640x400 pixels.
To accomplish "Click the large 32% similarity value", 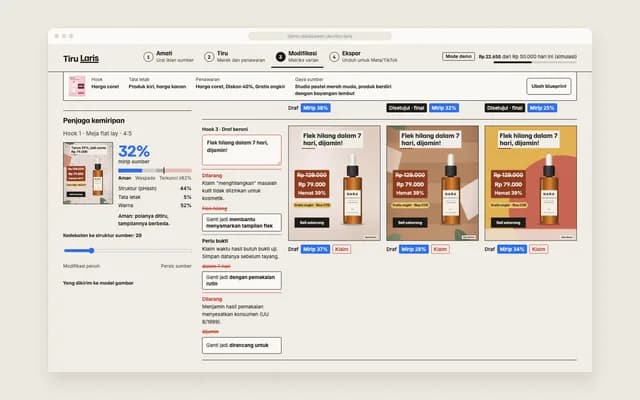I will pos(134,151).
